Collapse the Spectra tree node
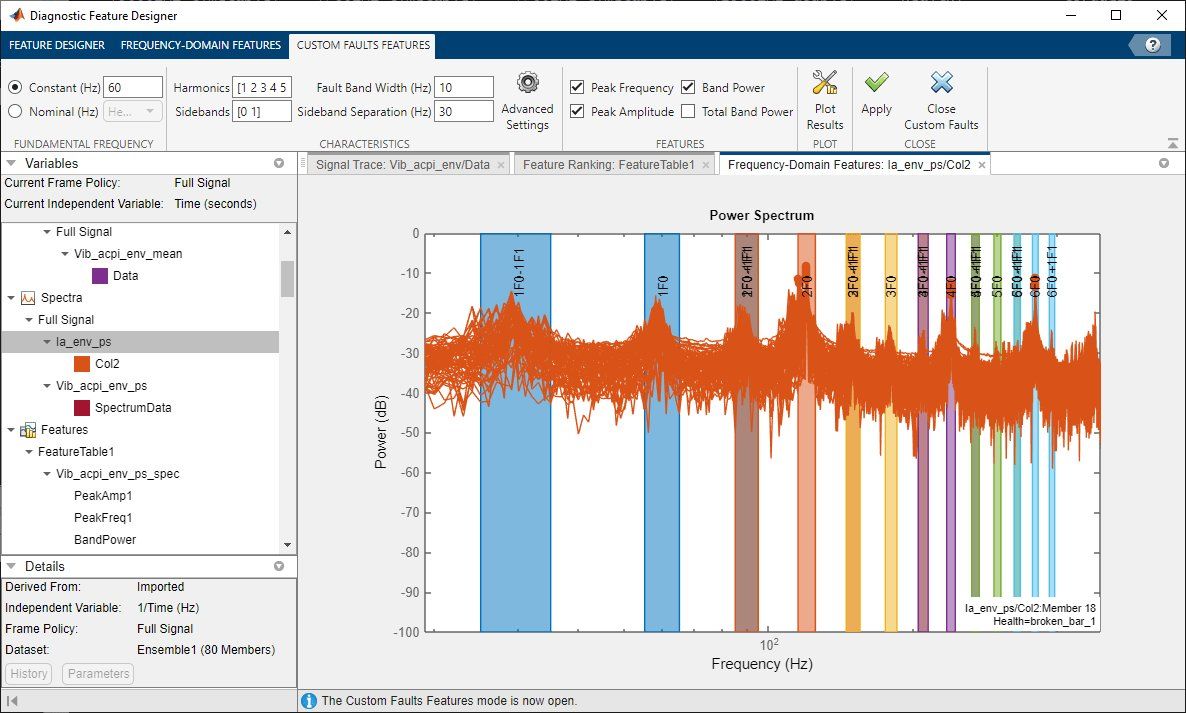1186x713 pixels. 11,298
